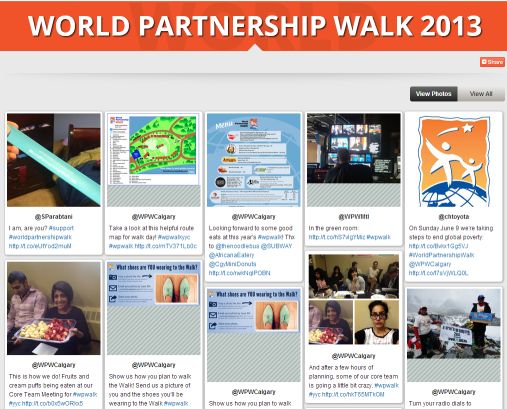Click #WorldPartnershipWalk in the @chtoyota post
Viewport: 507px width, 409px height.
click(441, 255)
